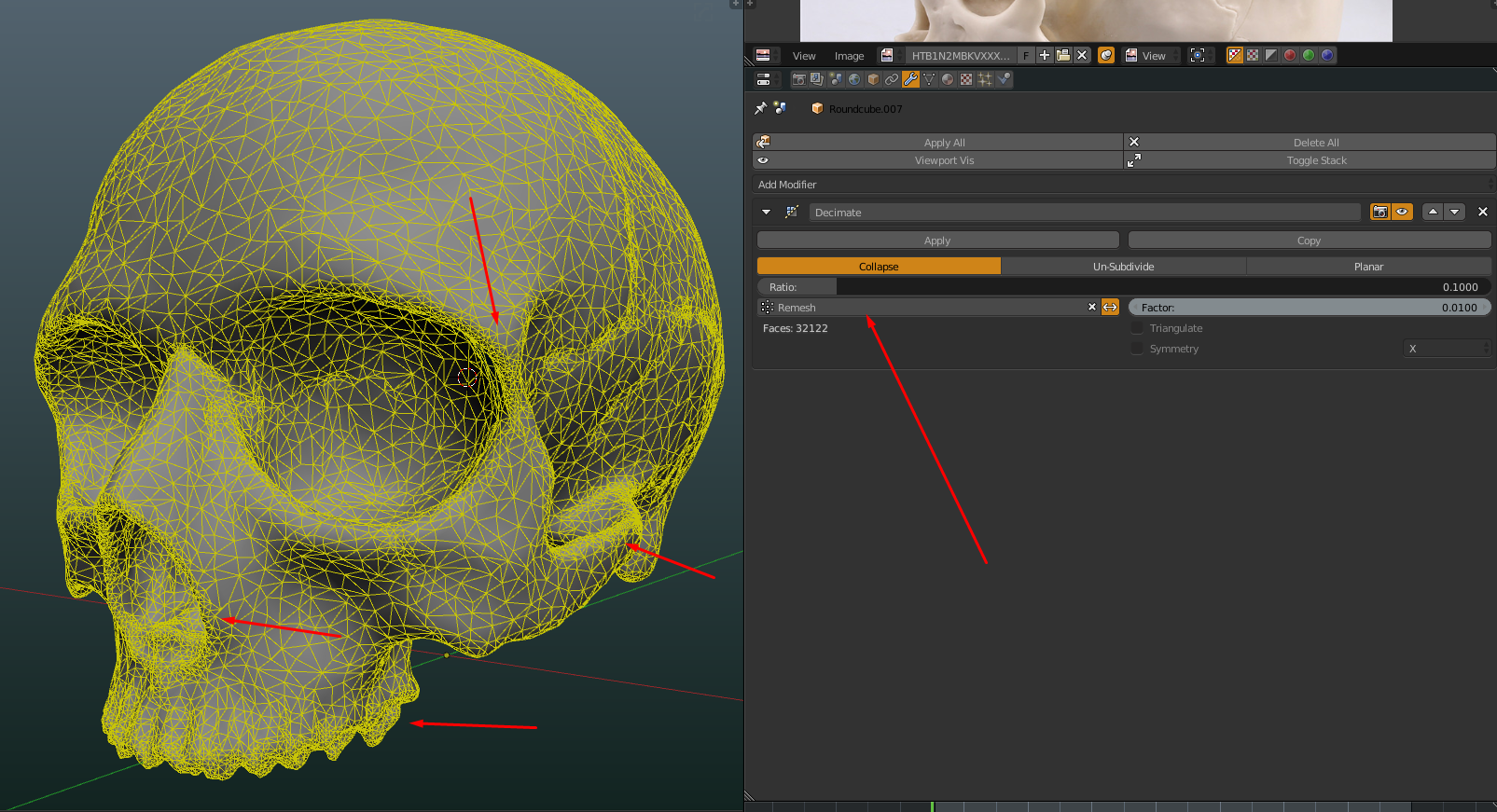Click the Remesh vertex group field

pos(928,307)
